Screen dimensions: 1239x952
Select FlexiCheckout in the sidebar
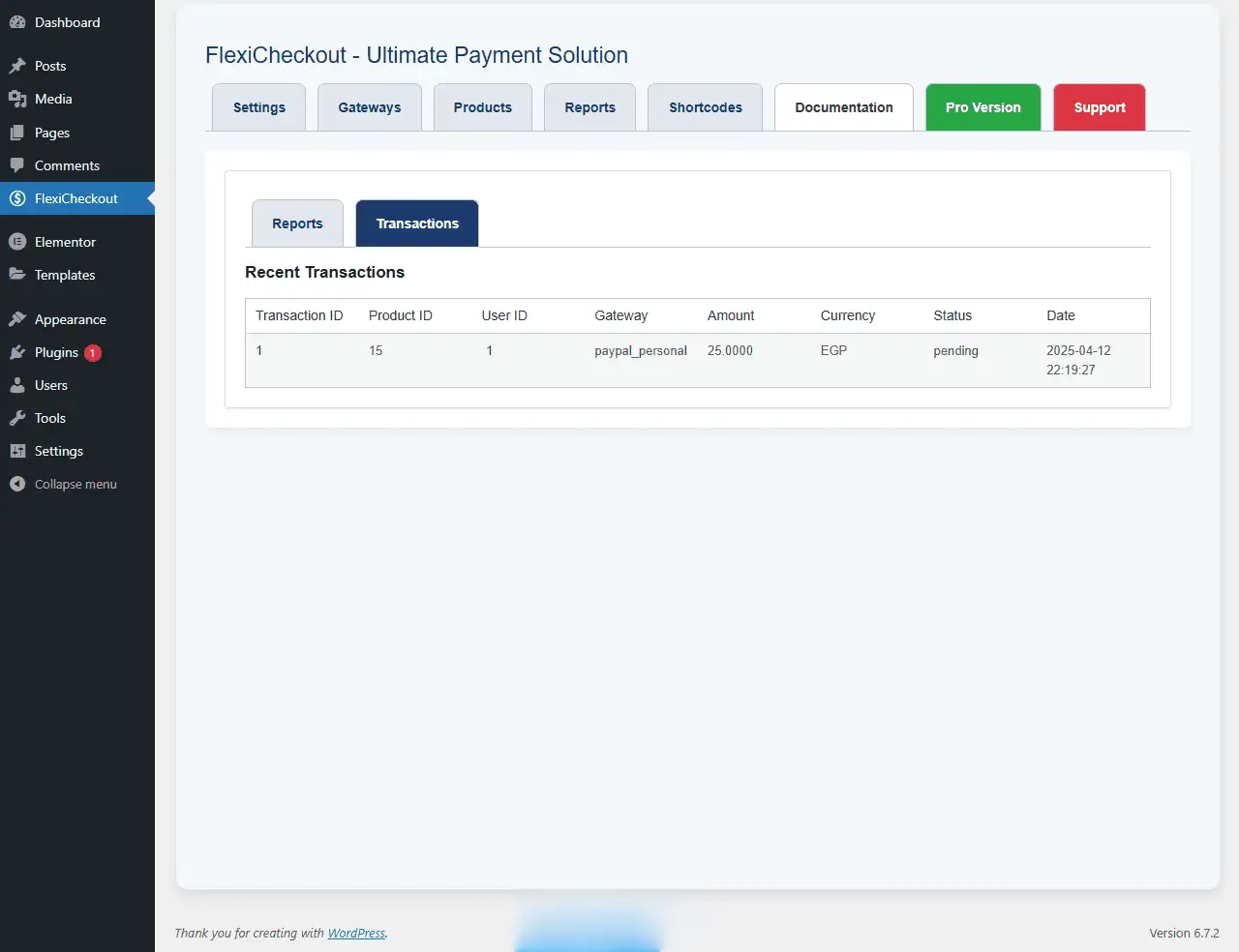pos(77,198)
